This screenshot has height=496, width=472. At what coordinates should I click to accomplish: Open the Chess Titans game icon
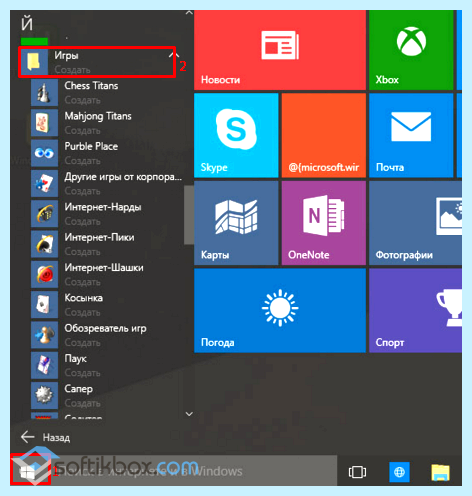coord(44,92)
